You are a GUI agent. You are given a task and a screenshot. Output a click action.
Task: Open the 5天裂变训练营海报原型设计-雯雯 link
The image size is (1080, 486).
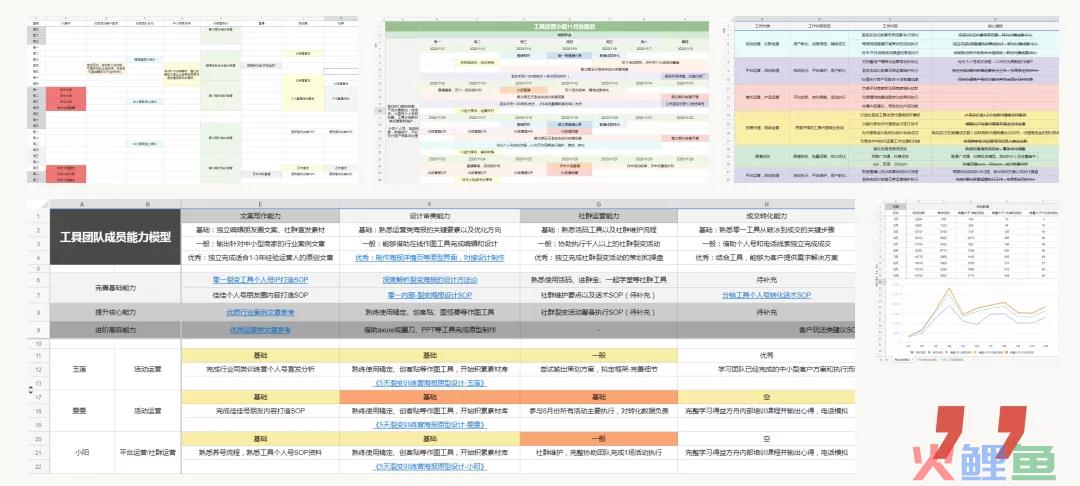[x=429, y=425]
